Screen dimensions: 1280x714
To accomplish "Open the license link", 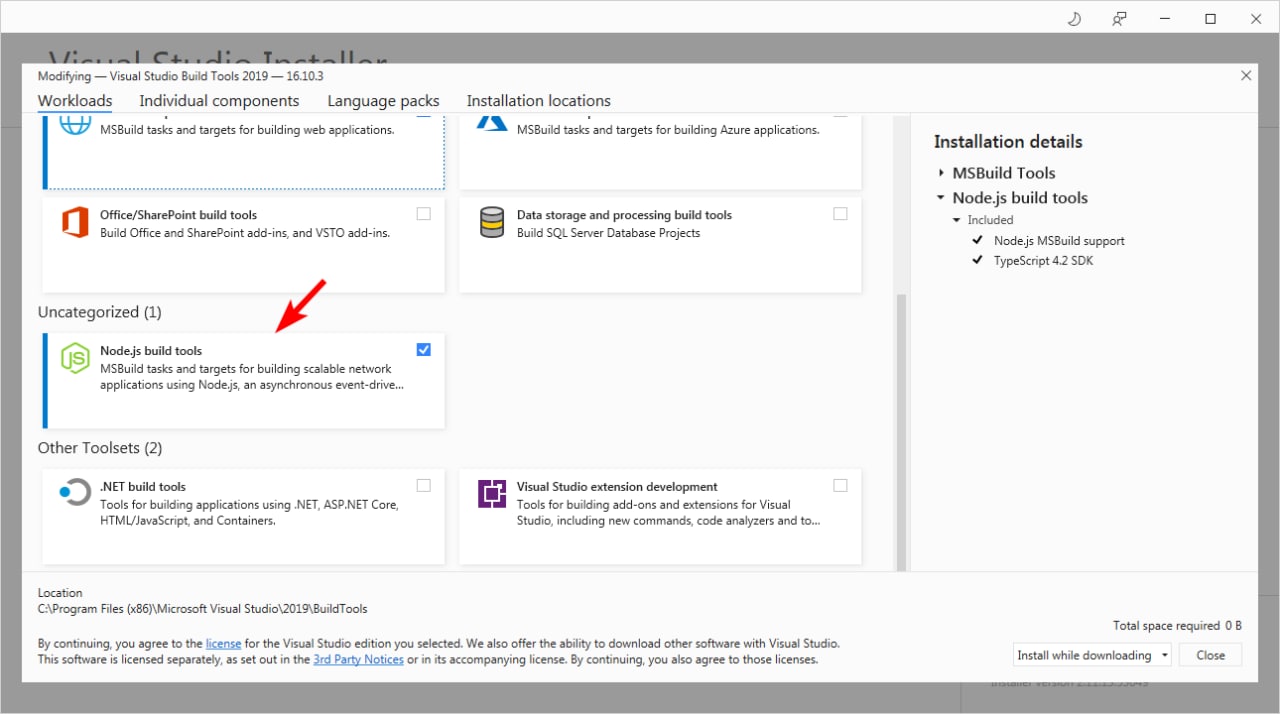I will pos(223,643).
